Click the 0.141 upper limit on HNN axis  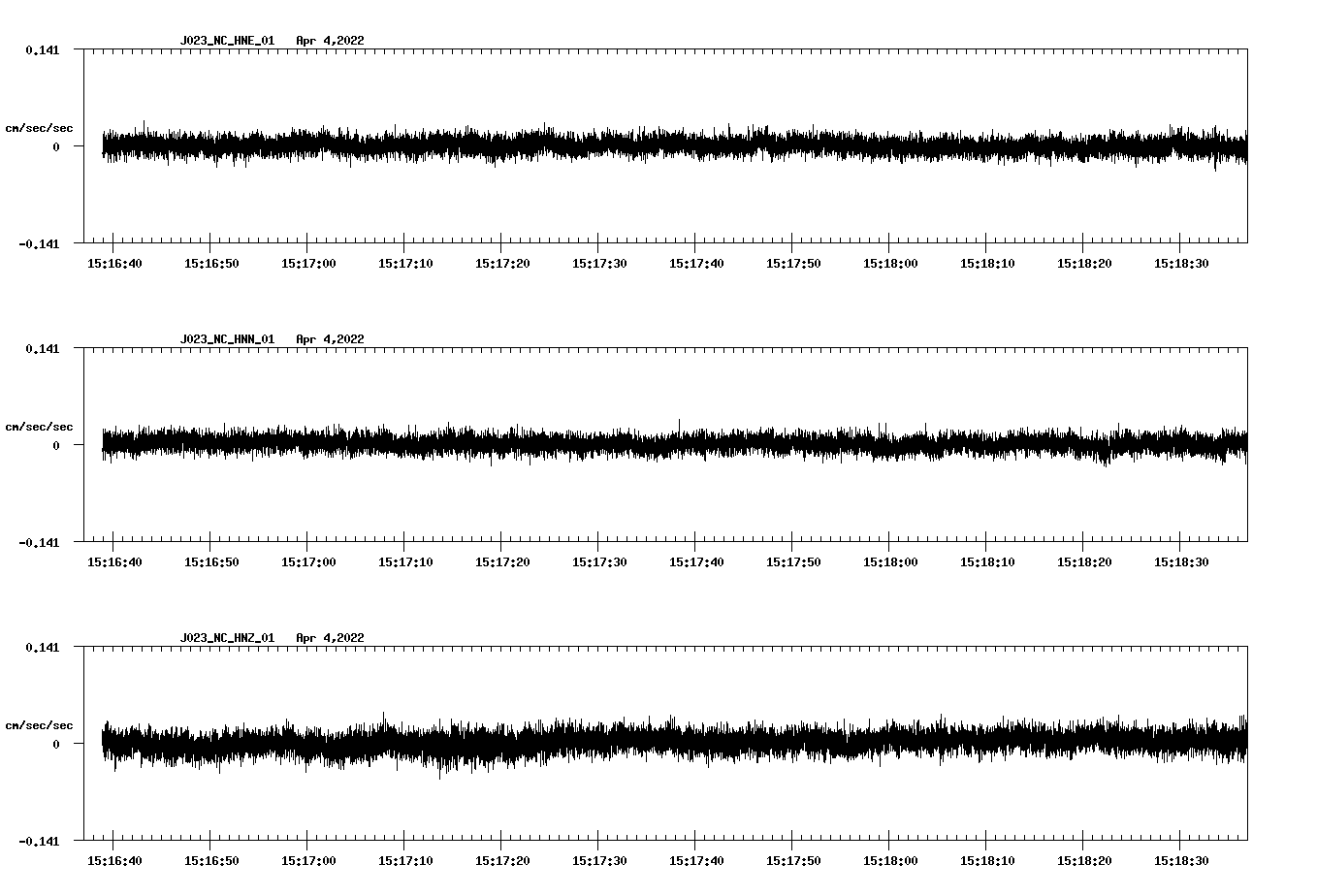tap(42, 348)
